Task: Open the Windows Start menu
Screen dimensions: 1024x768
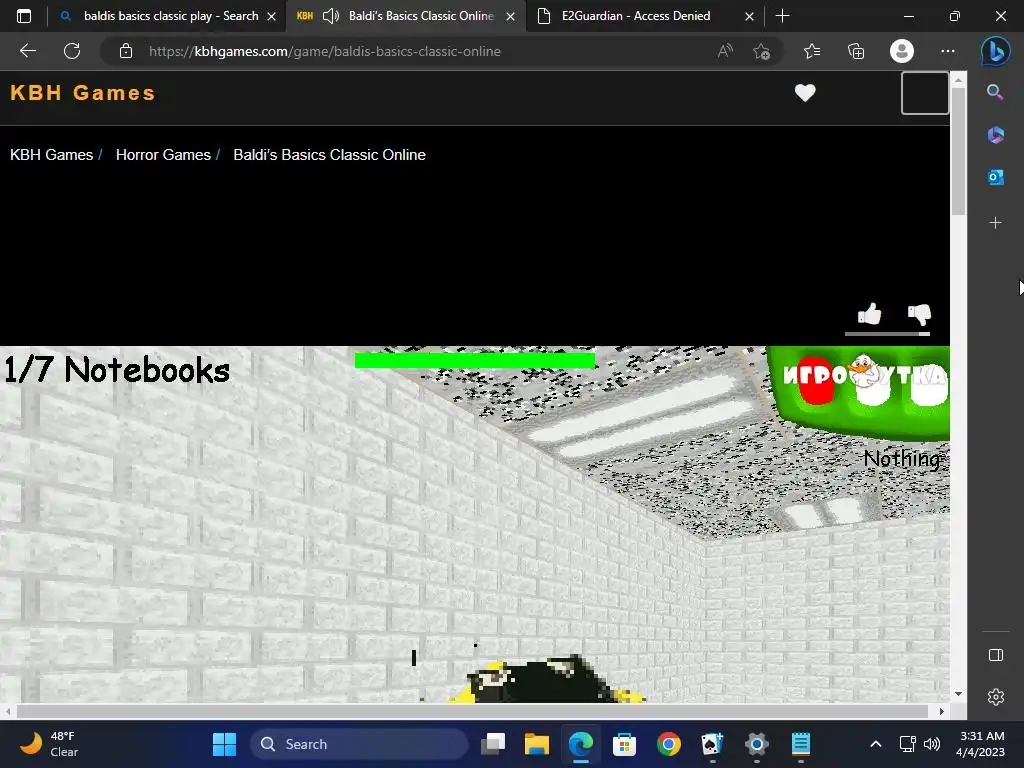Action: pyautogui.click(x=225, y=744)
